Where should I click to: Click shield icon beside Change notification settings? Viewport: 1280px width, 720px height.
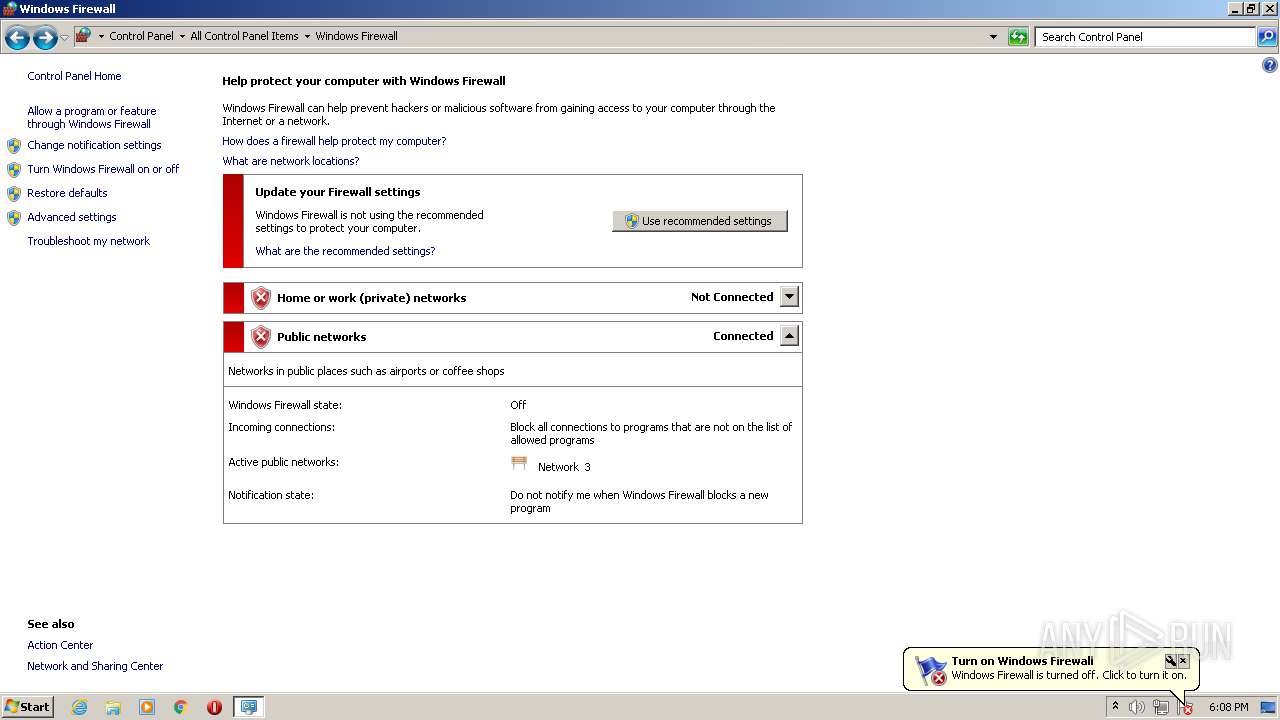tap(14, 146)
